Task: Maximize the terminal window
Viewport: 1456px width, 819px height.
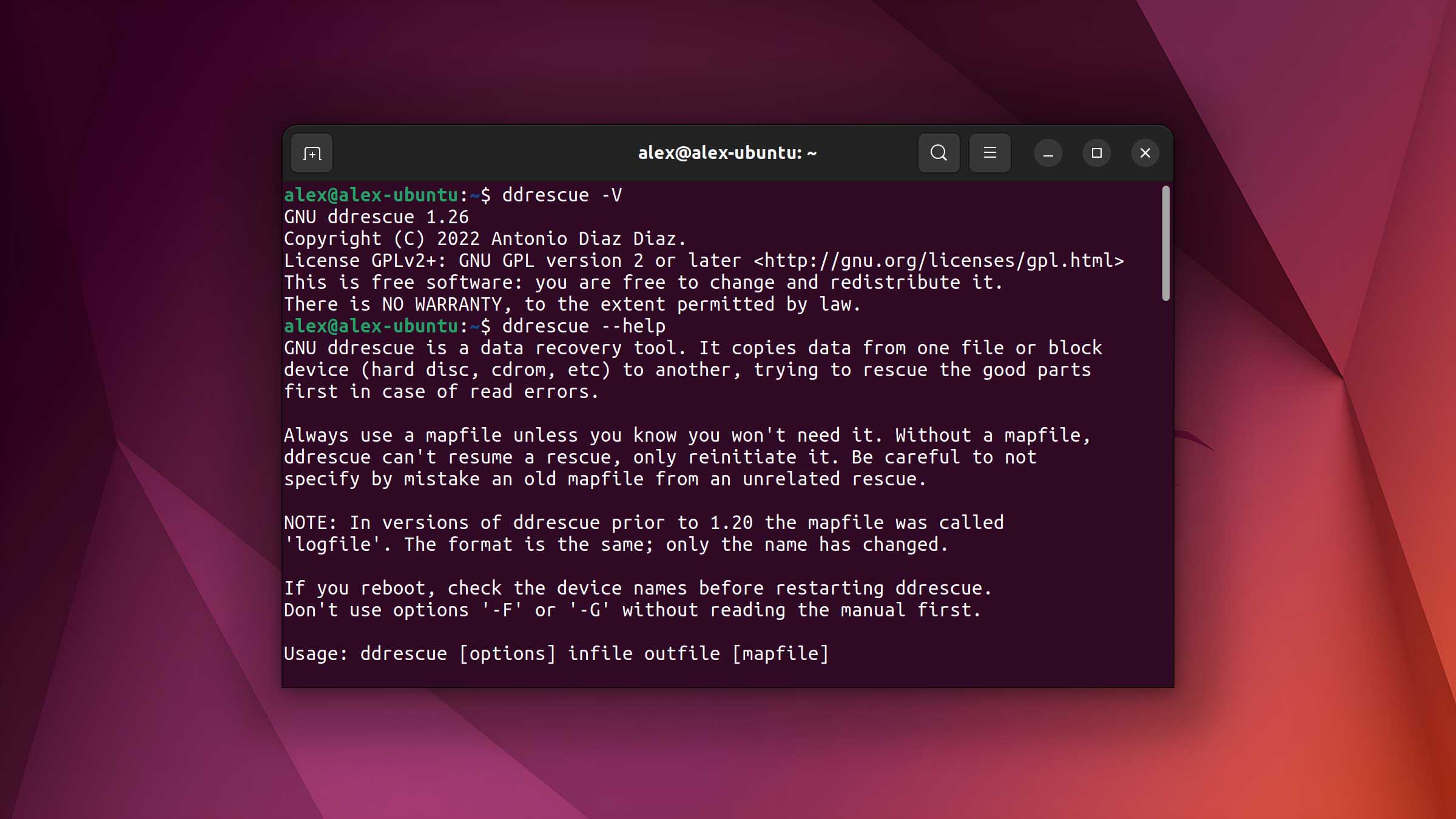Action: [1096, 153]
